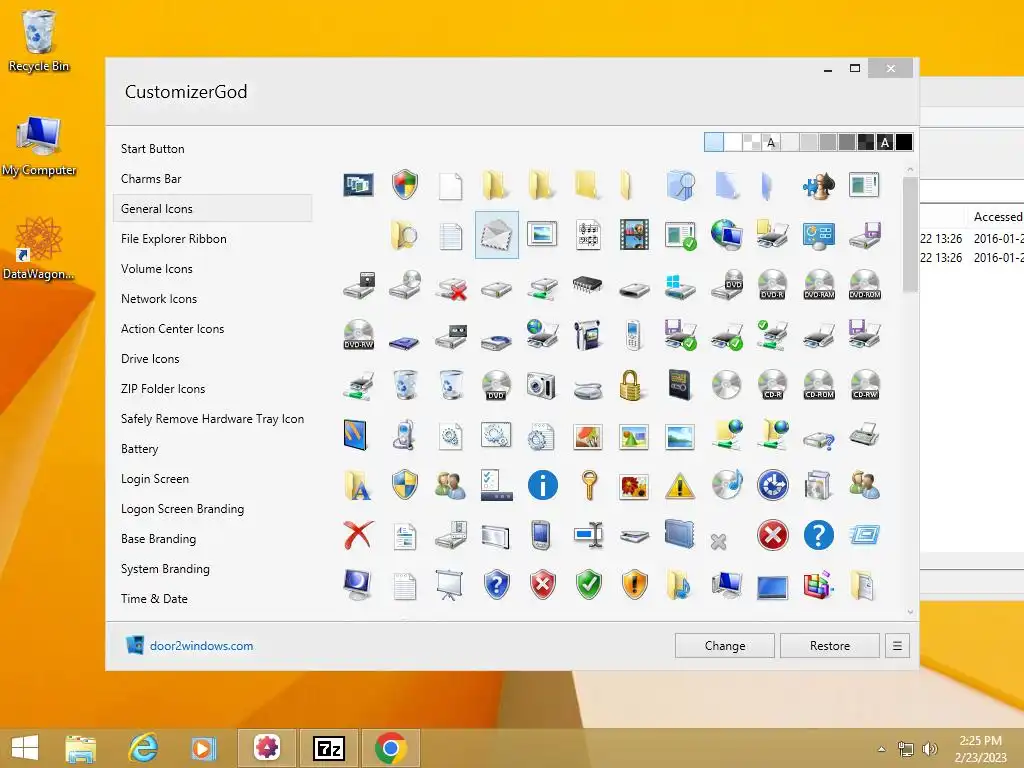
Task: Select the golden key icon
Action: click(588, 485)
